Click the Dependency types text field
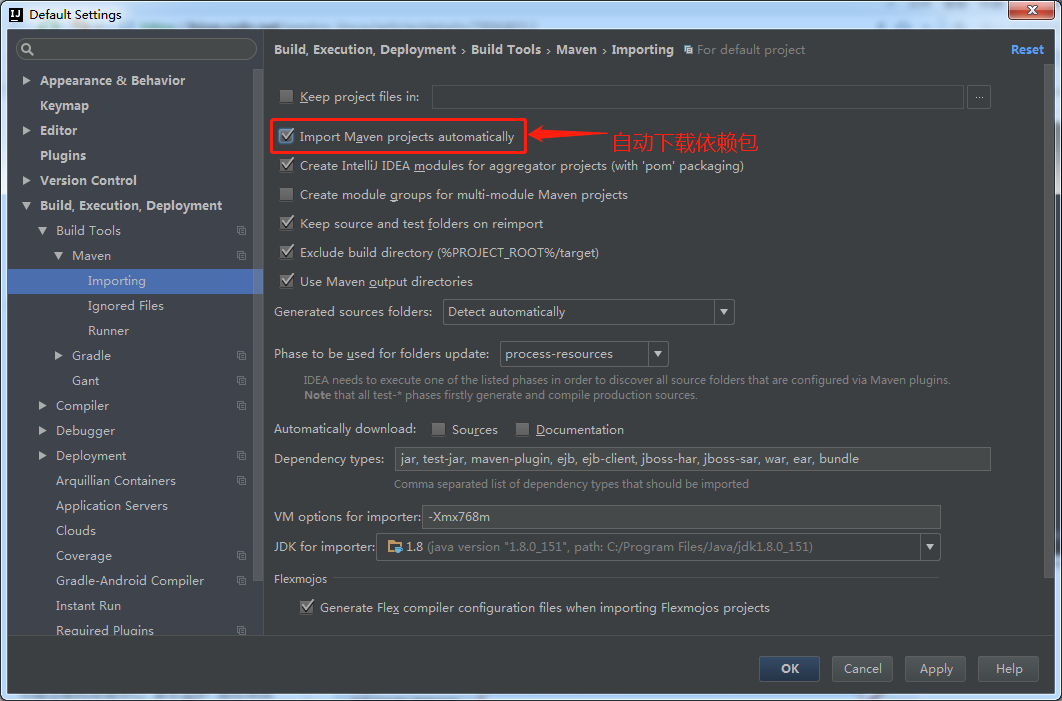 [692, 459]
